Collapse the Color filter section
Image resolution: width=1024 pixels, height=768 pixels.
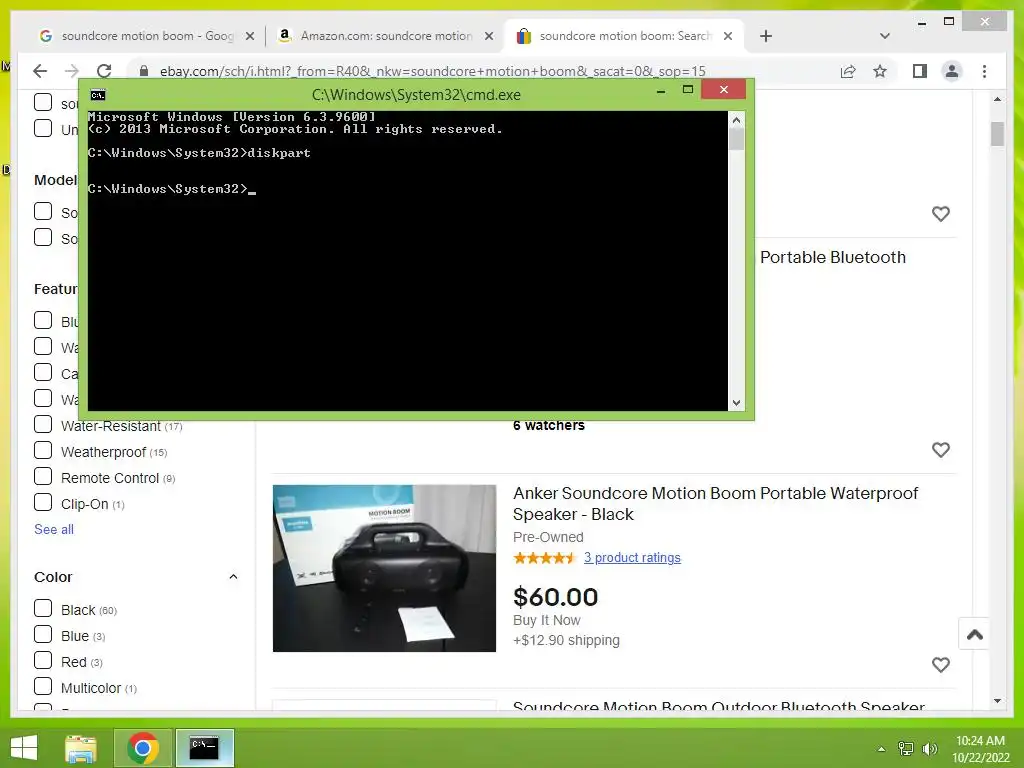click(233, 577)
